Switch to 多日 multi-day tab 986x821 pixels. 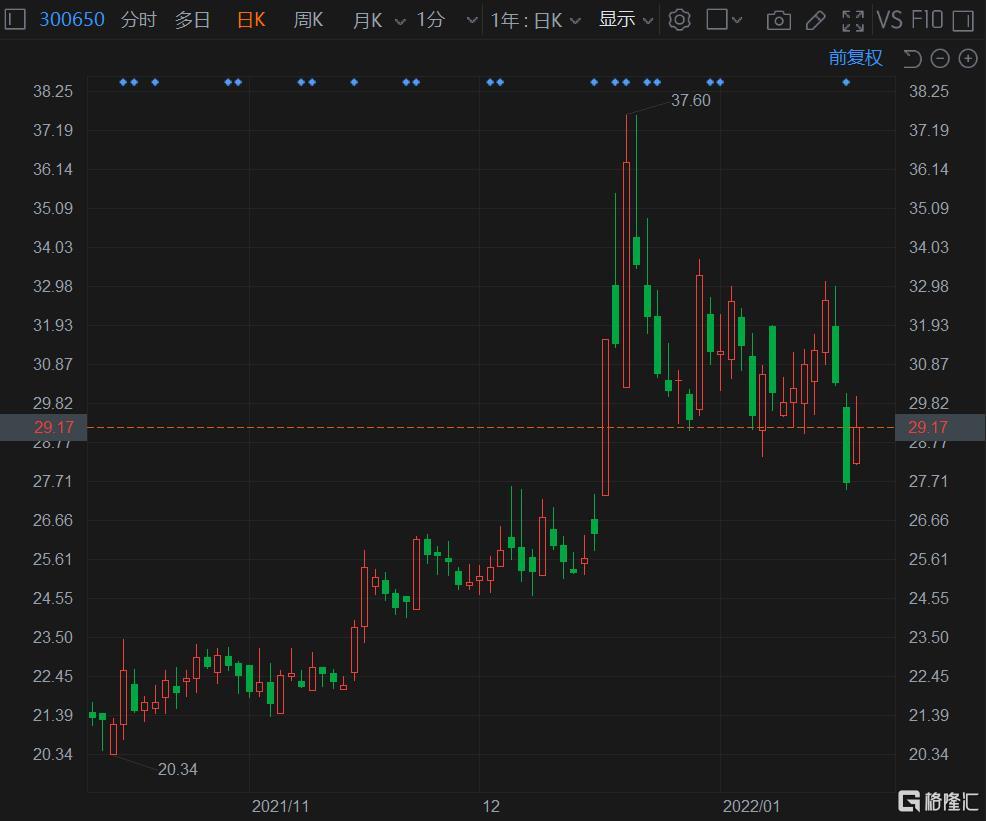coord(192,19)
